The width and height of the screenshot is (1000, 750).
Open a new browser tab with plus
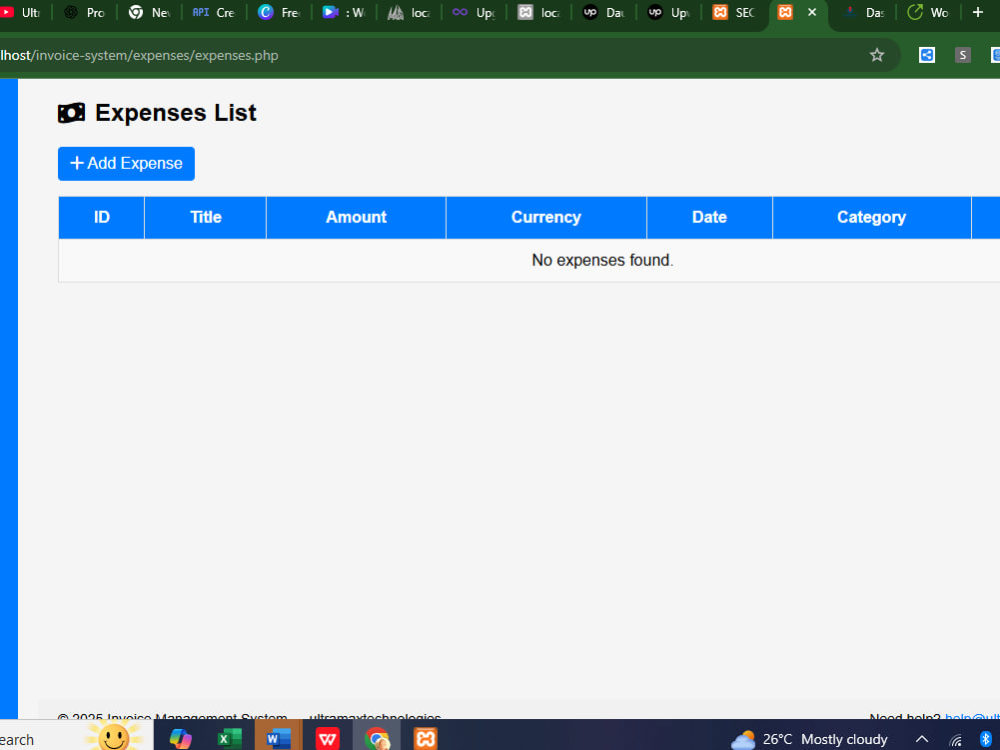click(x=977, y=12)
